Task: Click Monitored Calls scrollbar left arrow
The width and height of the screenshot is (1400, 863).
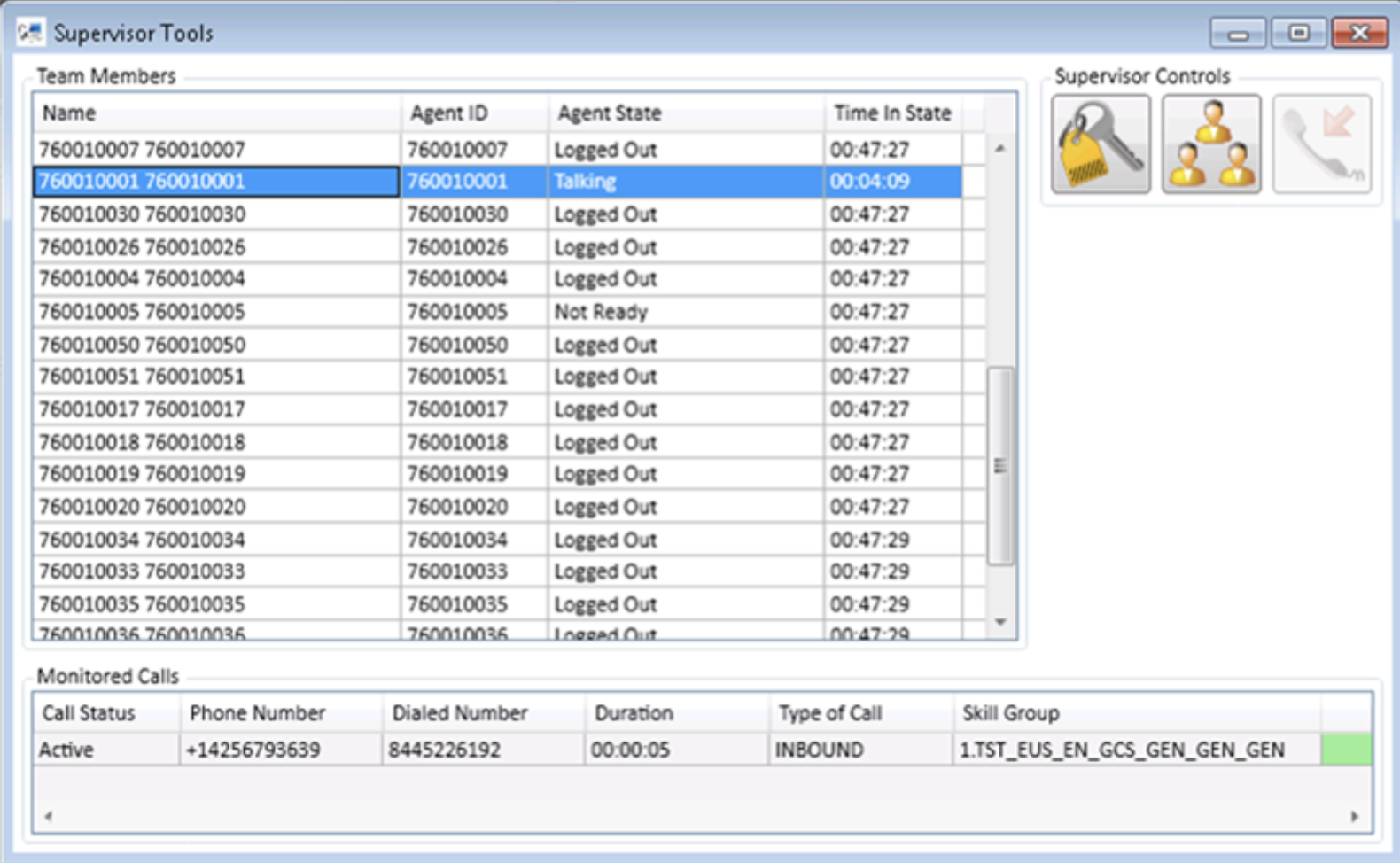Action: [x=48, y=816]
